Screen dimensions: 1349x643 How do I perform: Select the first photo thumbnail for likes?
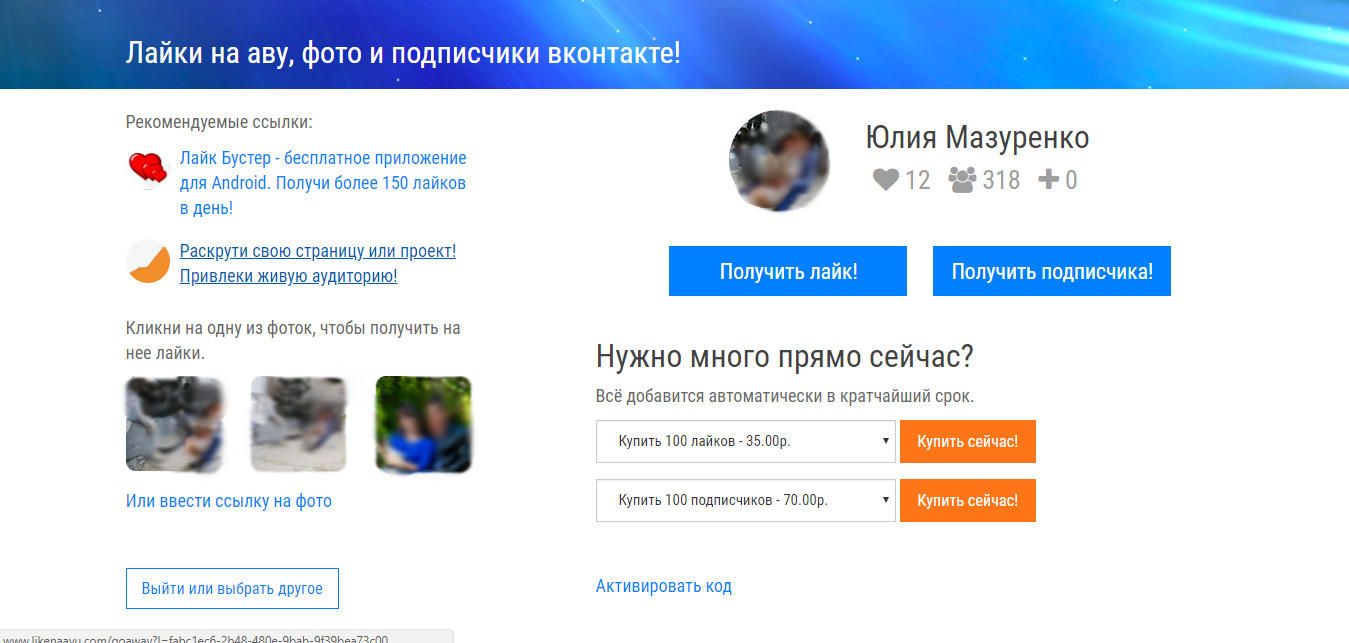point(176,424)
